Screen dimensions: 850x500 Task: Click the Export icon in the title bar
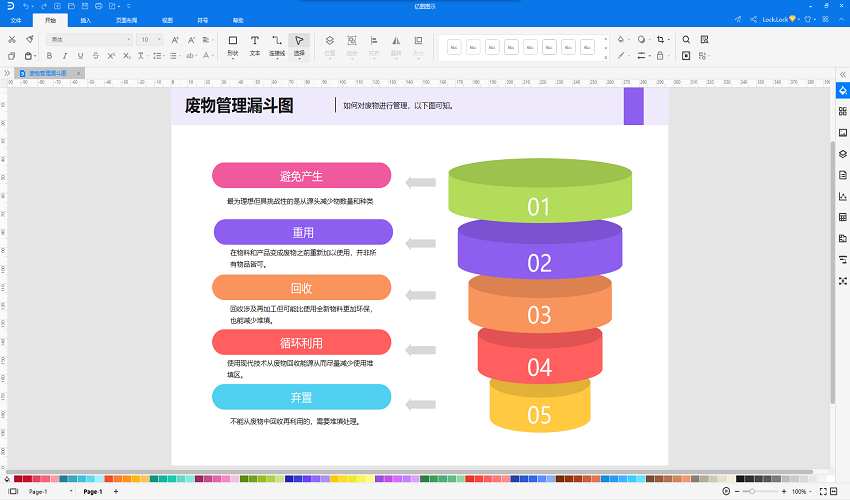pos(113,6)
